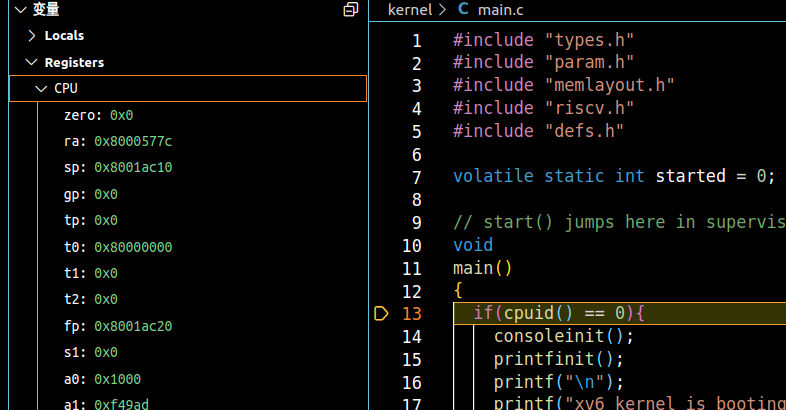Select the fp register value 0x8001ac20
The height and width of the screenshot is (410, 786).
(x=133, y=326)
